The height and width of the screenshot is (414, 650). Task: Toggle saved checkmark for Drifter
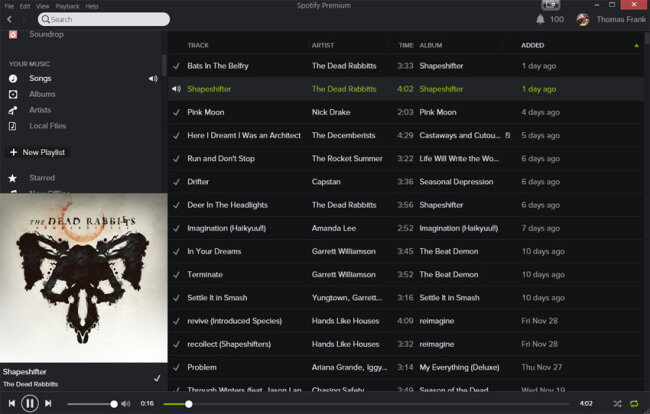click(x=177, y=182)
